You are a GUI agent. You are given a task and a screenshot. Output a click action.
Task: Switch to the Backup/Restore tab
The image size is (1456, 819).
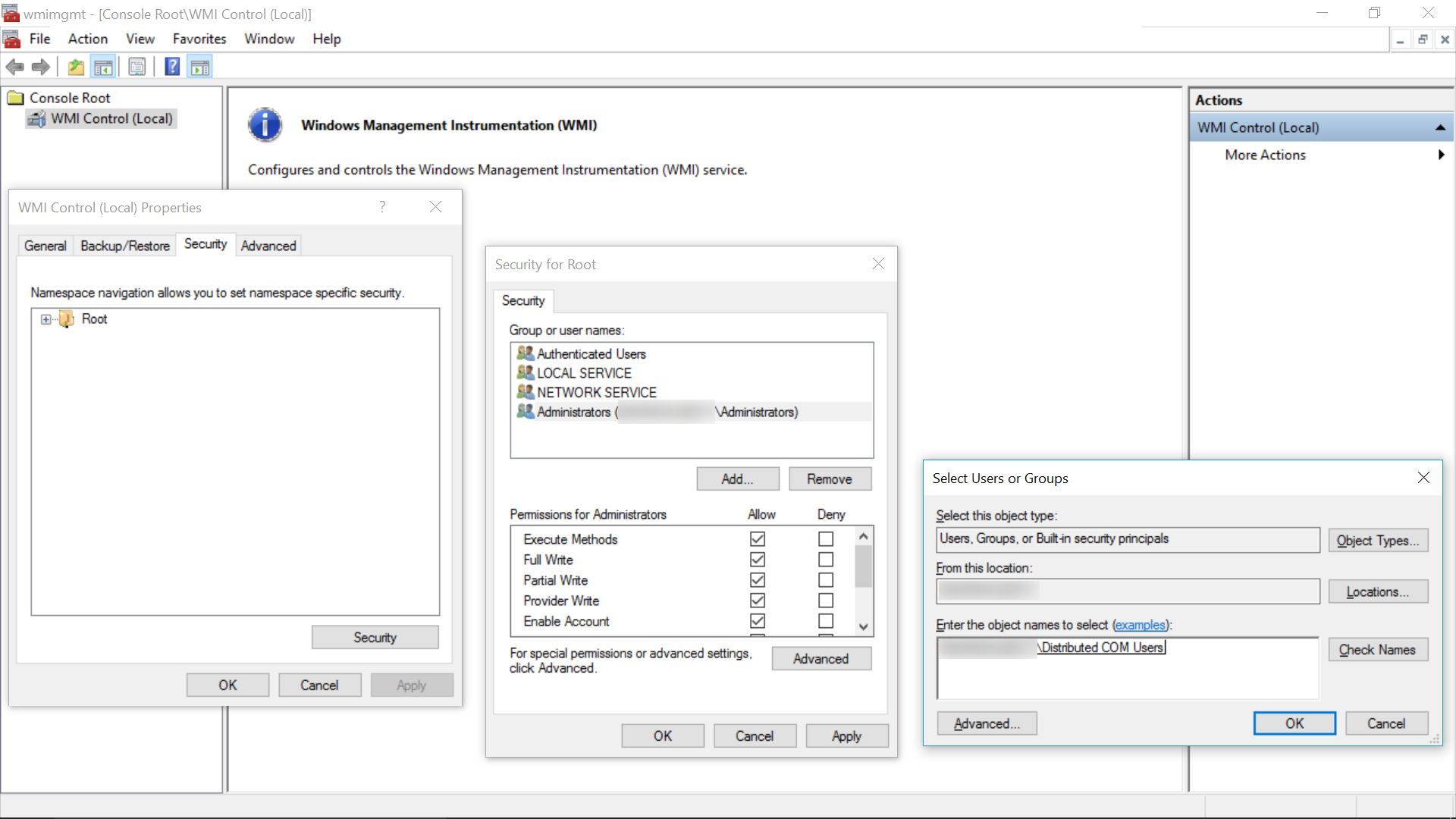pos(124,245)
